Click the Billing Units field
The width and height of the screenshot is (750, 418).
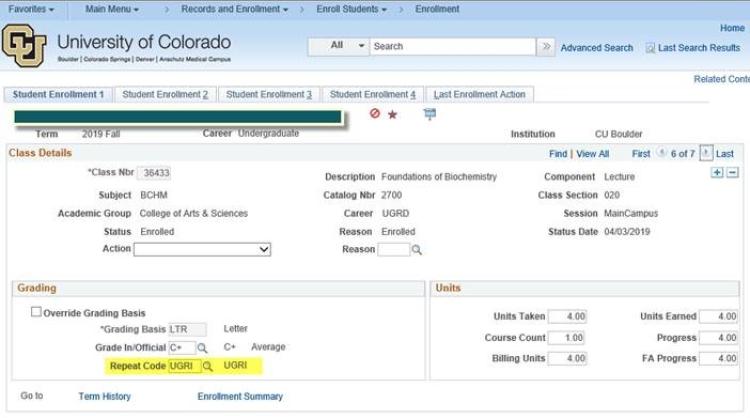pos(568,358)
